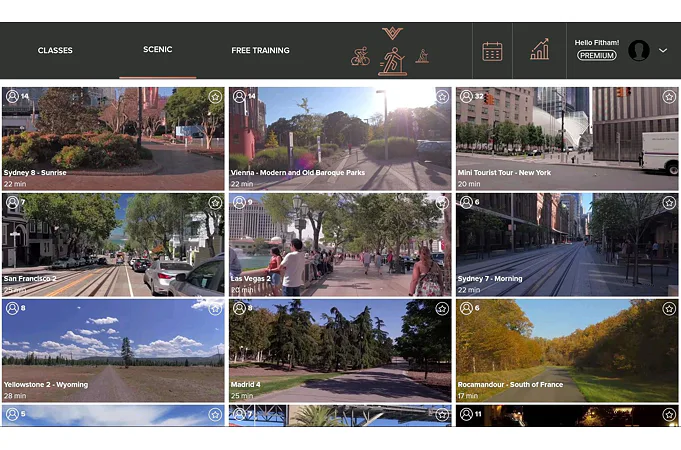Favorite the Sydney 8 - Sunrise video
Viewport: 681px width, 450px height.
point(214,96)
